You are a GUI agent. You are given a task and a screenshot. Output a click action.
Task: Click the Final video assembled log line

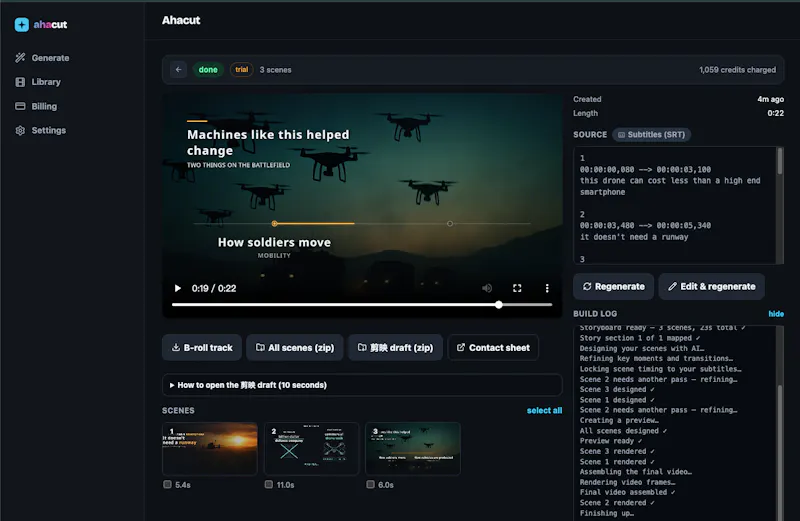coord(628,492)
